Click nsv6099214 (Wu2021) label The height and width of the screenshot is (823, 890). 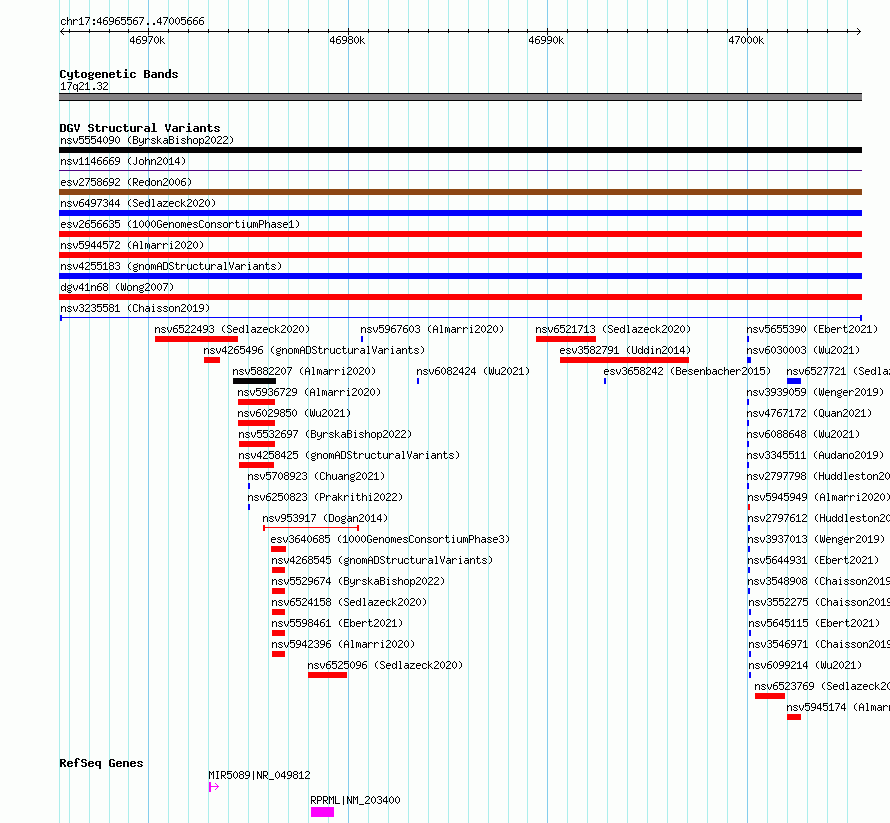pos(805,665)
